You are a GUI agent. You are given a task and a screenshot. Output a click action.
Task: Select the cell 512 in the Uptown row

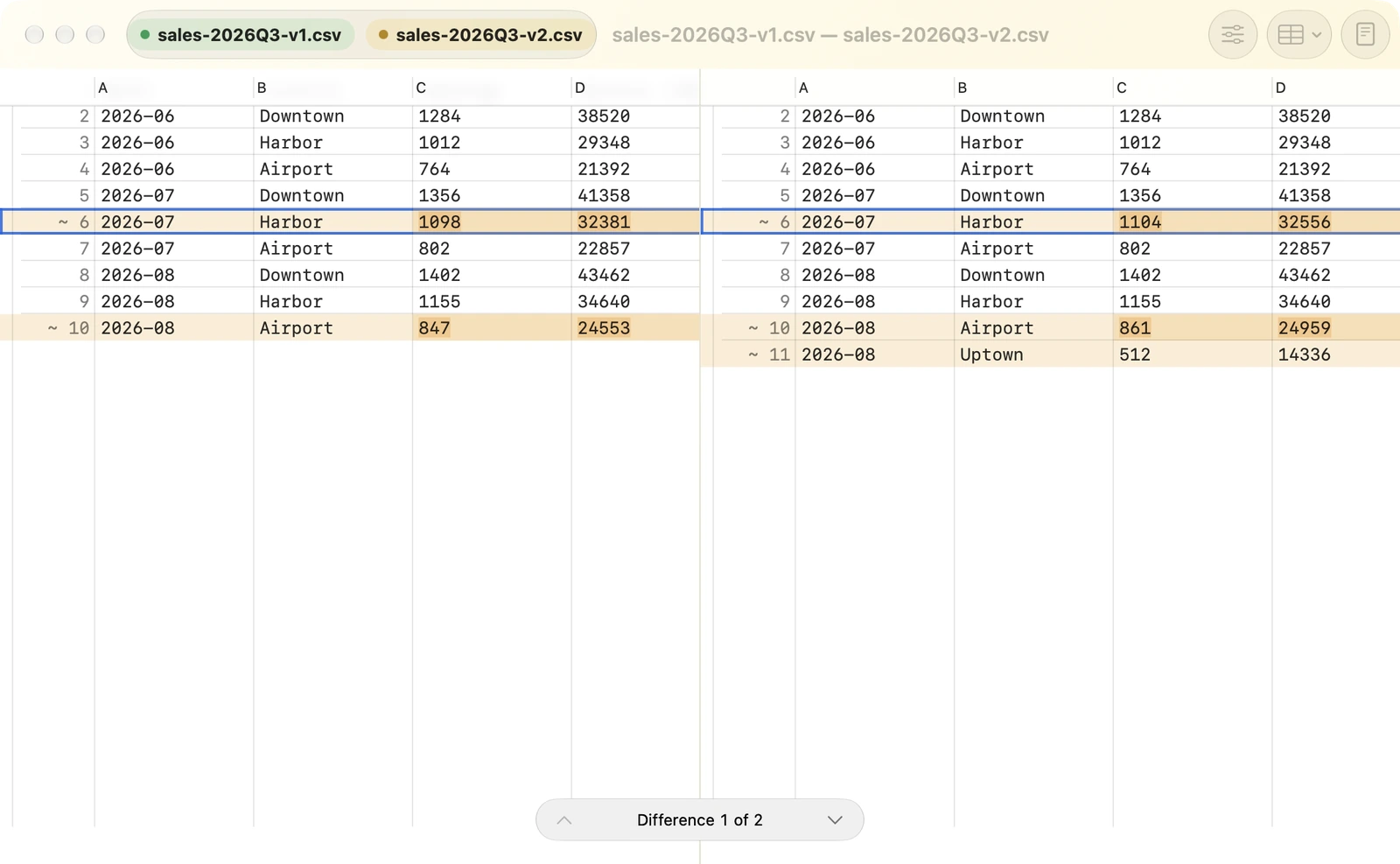[1135, 355]
